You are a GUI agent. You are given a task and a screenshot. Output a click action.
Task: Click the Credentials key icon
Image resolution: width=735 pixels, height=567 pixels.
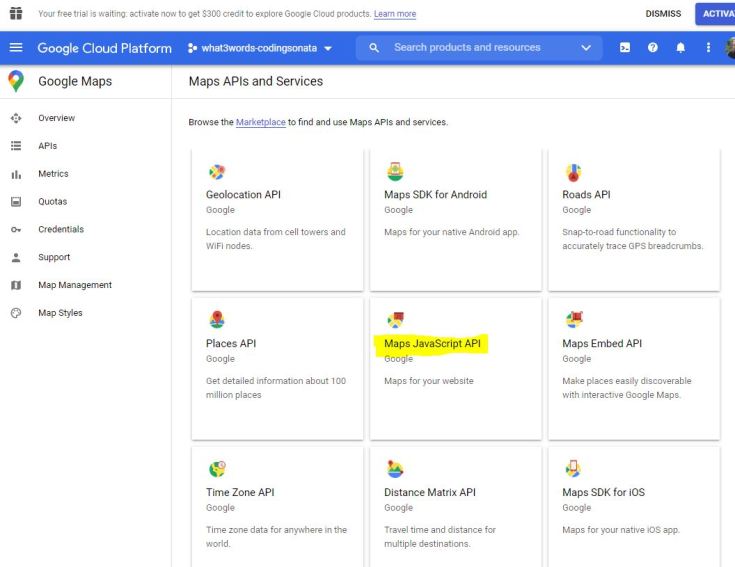point(16,230)
